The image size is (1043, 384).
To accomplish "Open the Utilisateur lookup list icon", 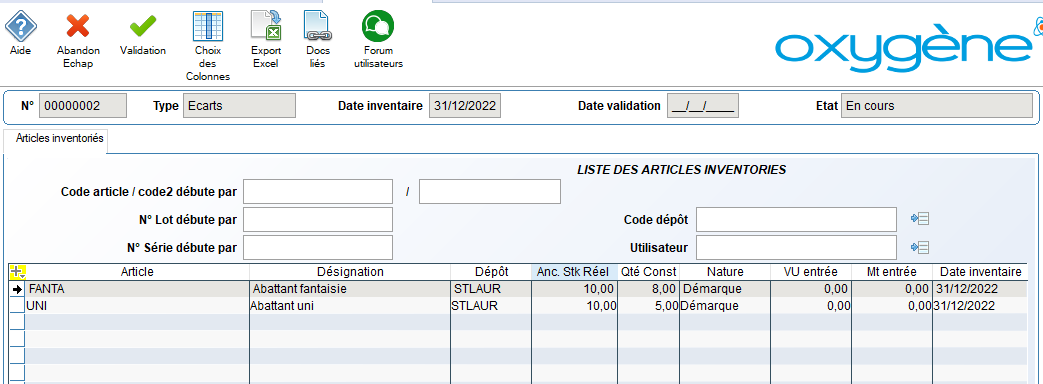I will point(920,248).
